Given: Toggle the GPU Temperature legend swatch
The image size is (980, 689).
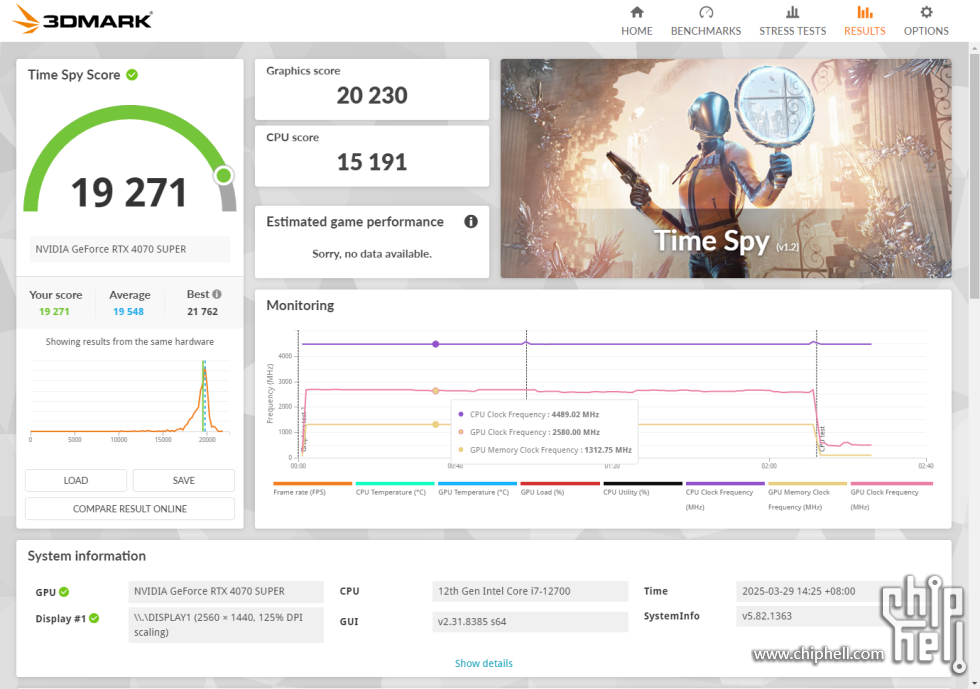Looking at the screenshot, I should pyautogui.click(x=478, y=483).
